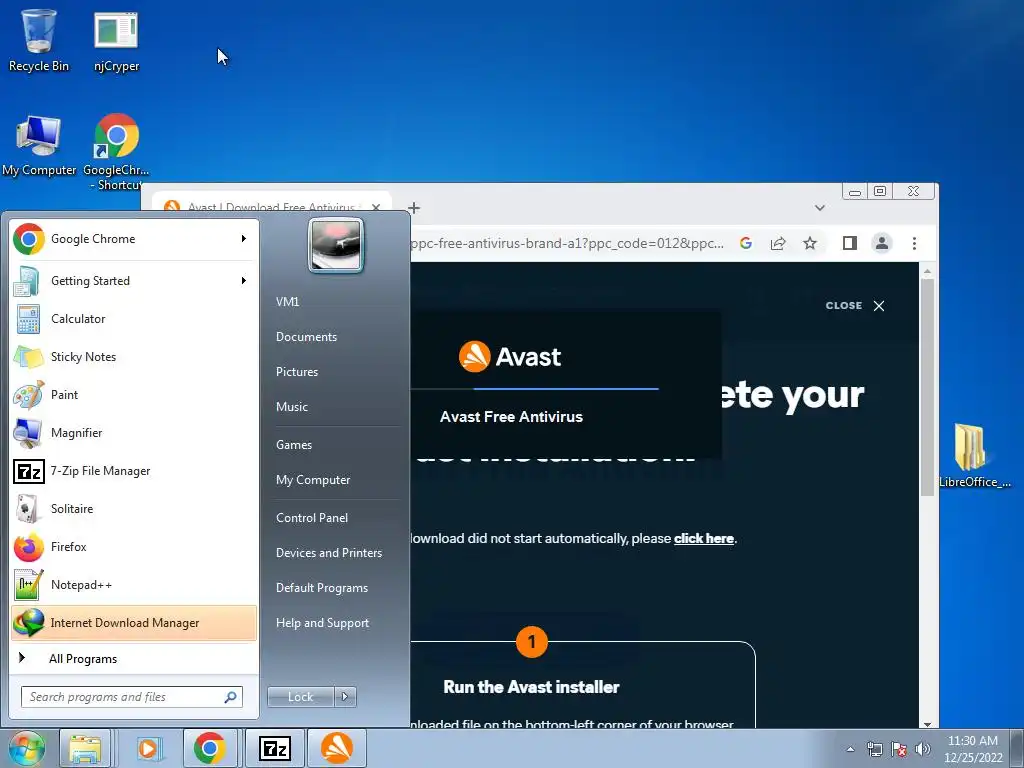Open Documents in Start menu
Viewport: 1024px width, 768px height.
point(306,337)
